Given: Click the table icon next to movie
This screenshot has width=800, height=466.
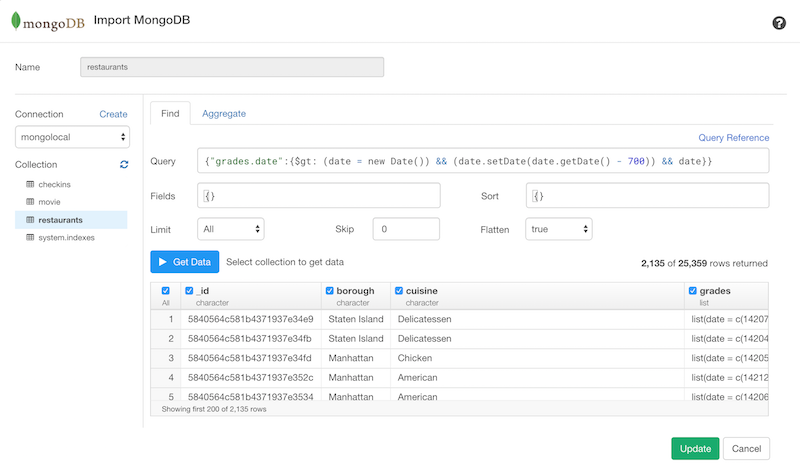Looking at the screenshot, I should 30,202.
